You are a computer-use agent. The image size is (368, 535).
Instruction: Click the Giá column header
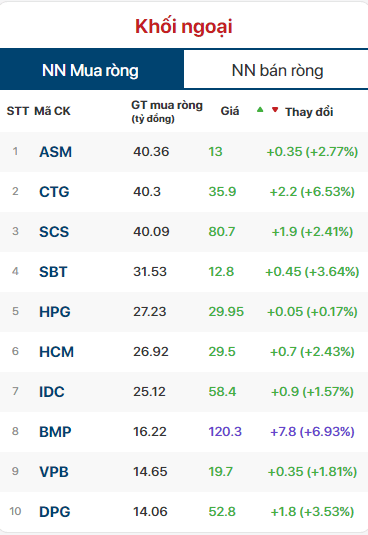230,111
